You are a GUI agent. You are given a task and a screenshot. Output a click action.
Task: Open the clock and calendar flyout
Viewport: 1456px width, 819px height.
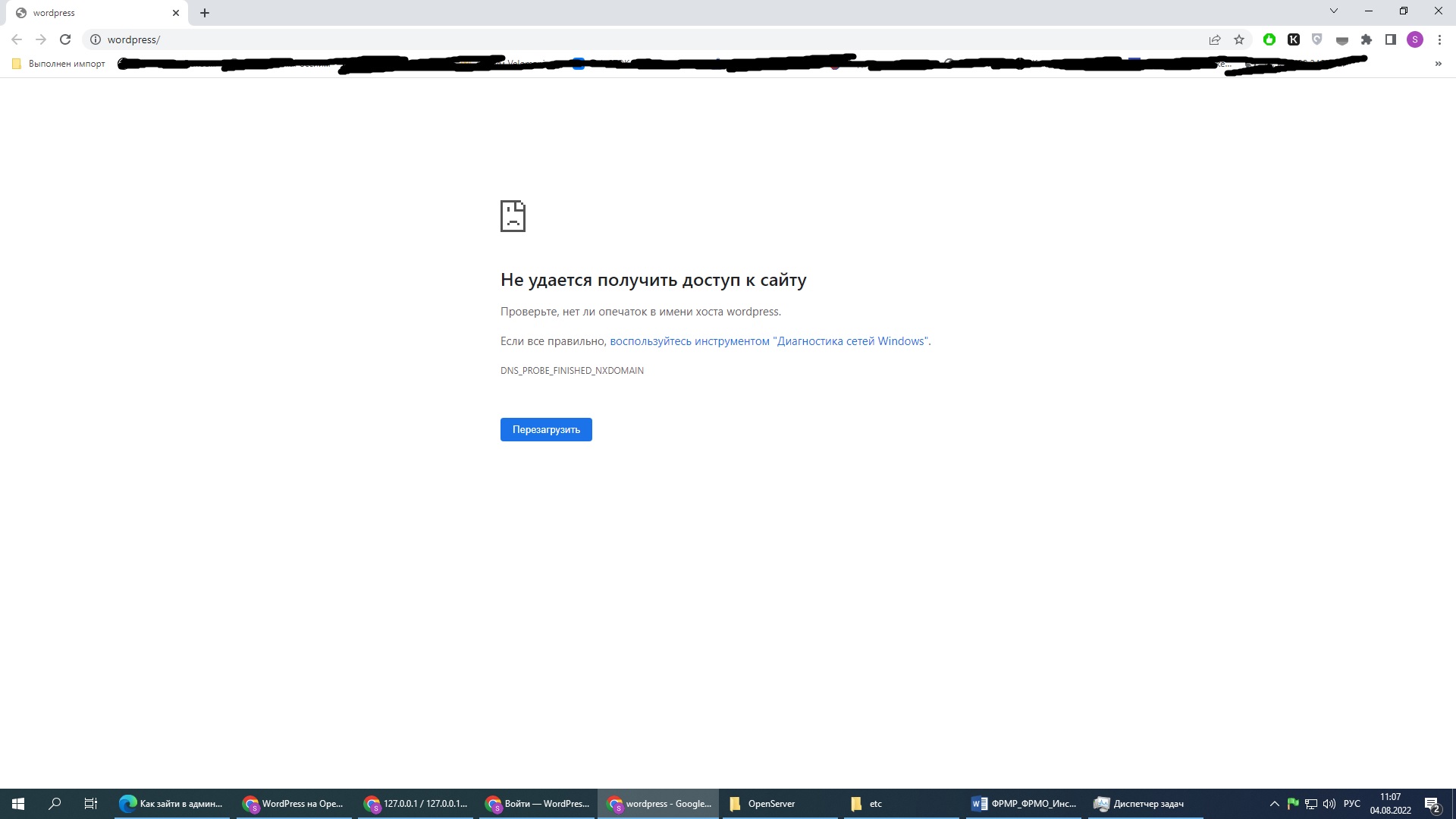1390,804
